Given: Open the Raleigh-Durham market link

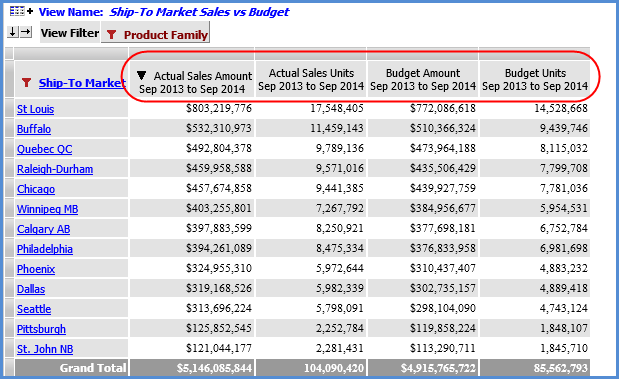Looking at the screenshot, I should pos(55,169).
